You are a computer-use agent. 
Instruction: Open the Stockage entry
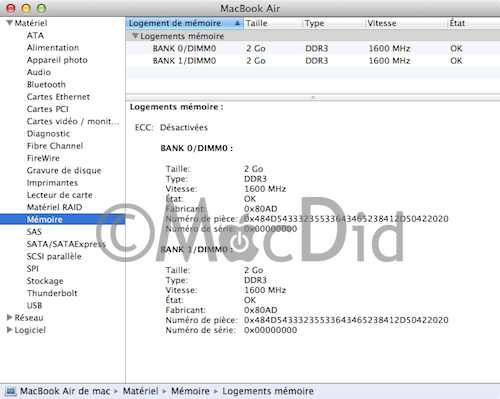[45, 281]
